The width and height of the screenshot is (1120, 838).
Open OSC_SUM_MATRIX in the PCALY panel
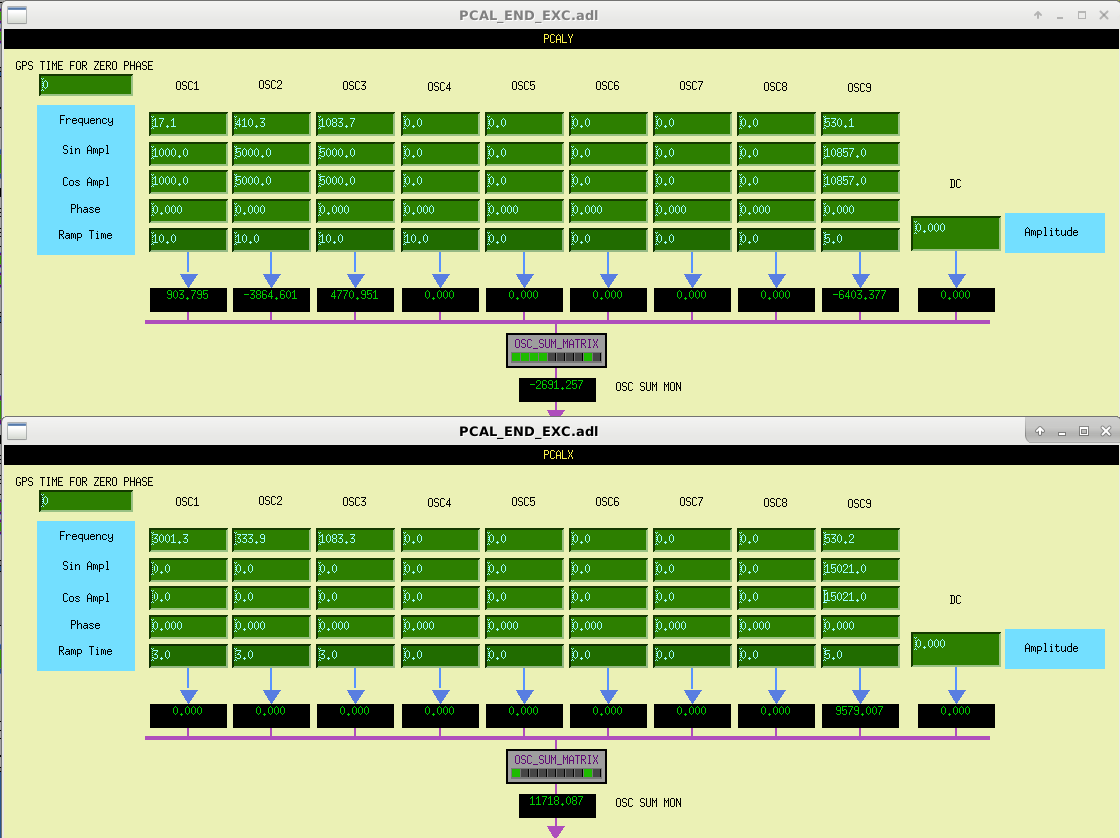pyautogui.click(x=556, y=350)
